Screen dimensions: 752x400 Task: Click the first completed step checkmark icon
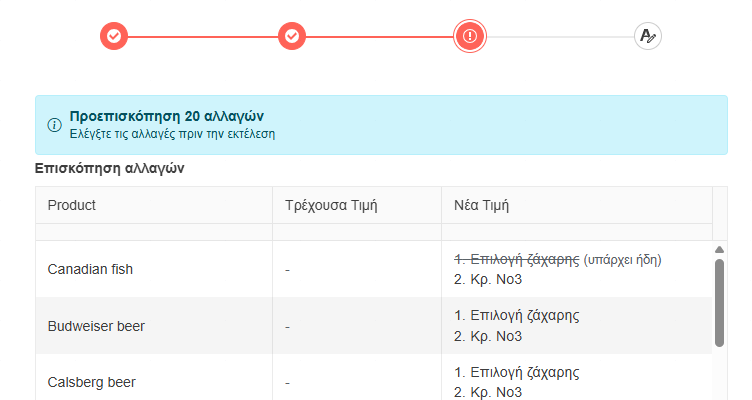[x=114, y=36]
